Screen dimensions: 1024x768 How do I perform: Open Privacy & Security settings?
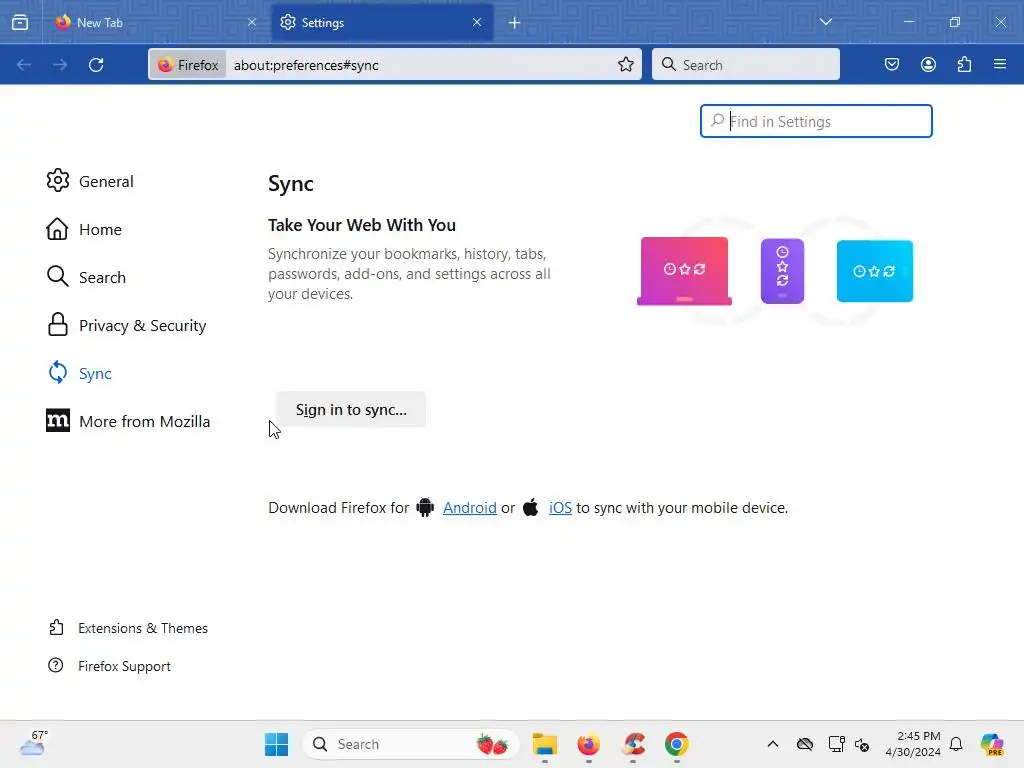pos(127,325)
